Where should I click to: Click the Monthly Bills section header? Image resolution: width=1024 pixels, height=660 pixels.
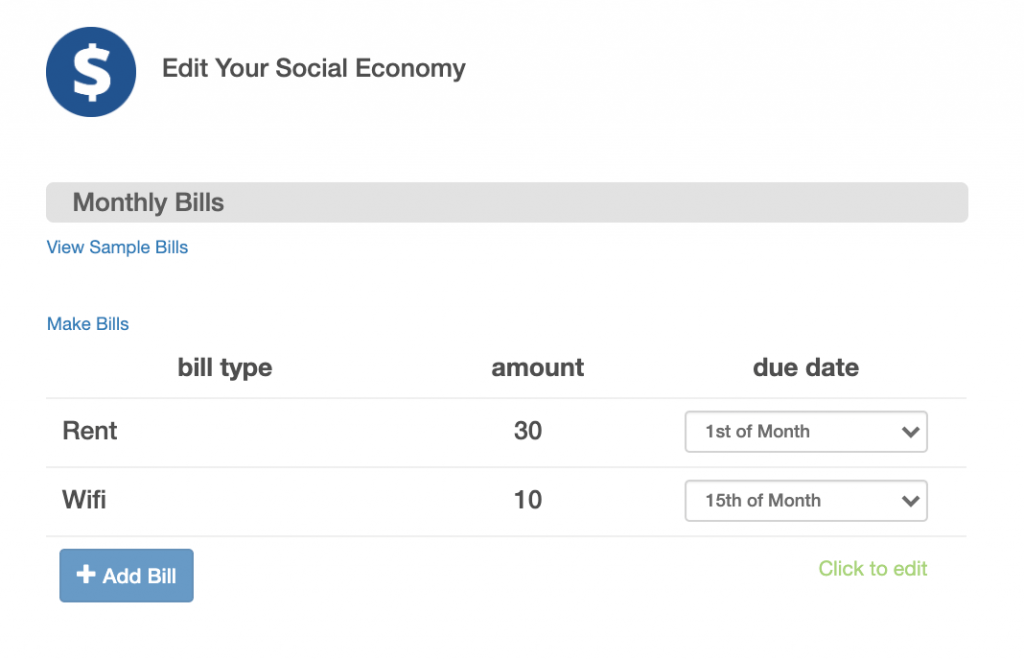[148, 203]
